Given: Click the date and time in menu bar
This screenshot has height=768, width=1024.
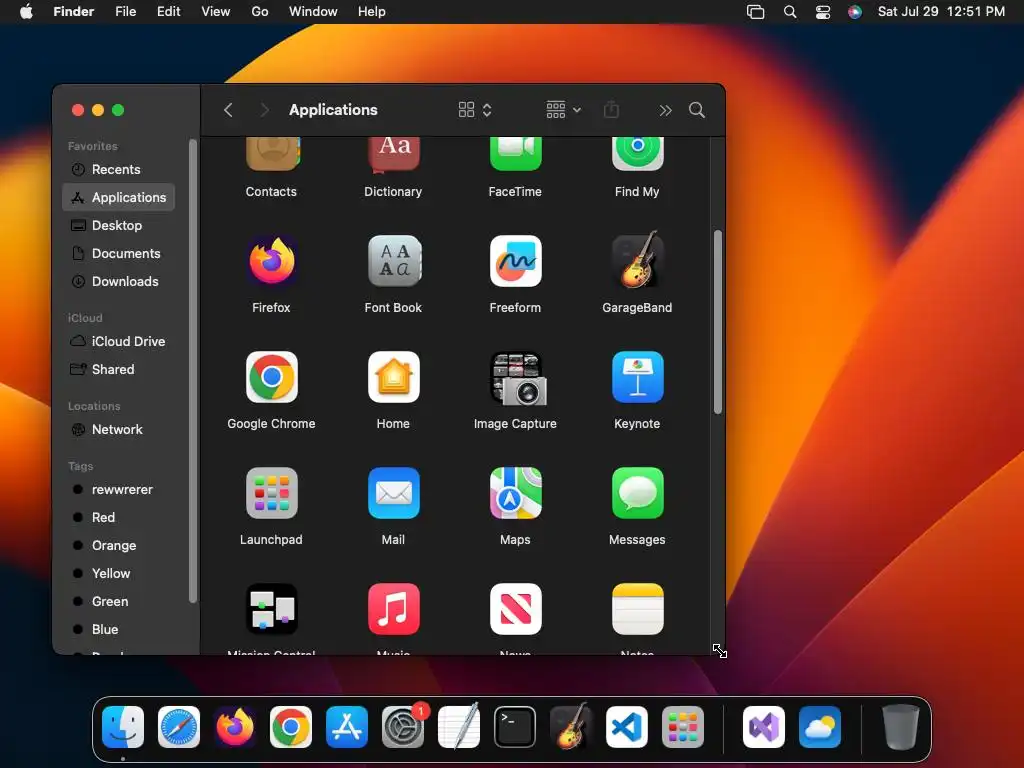Looking at the screenshot, I should coord(941,12).
